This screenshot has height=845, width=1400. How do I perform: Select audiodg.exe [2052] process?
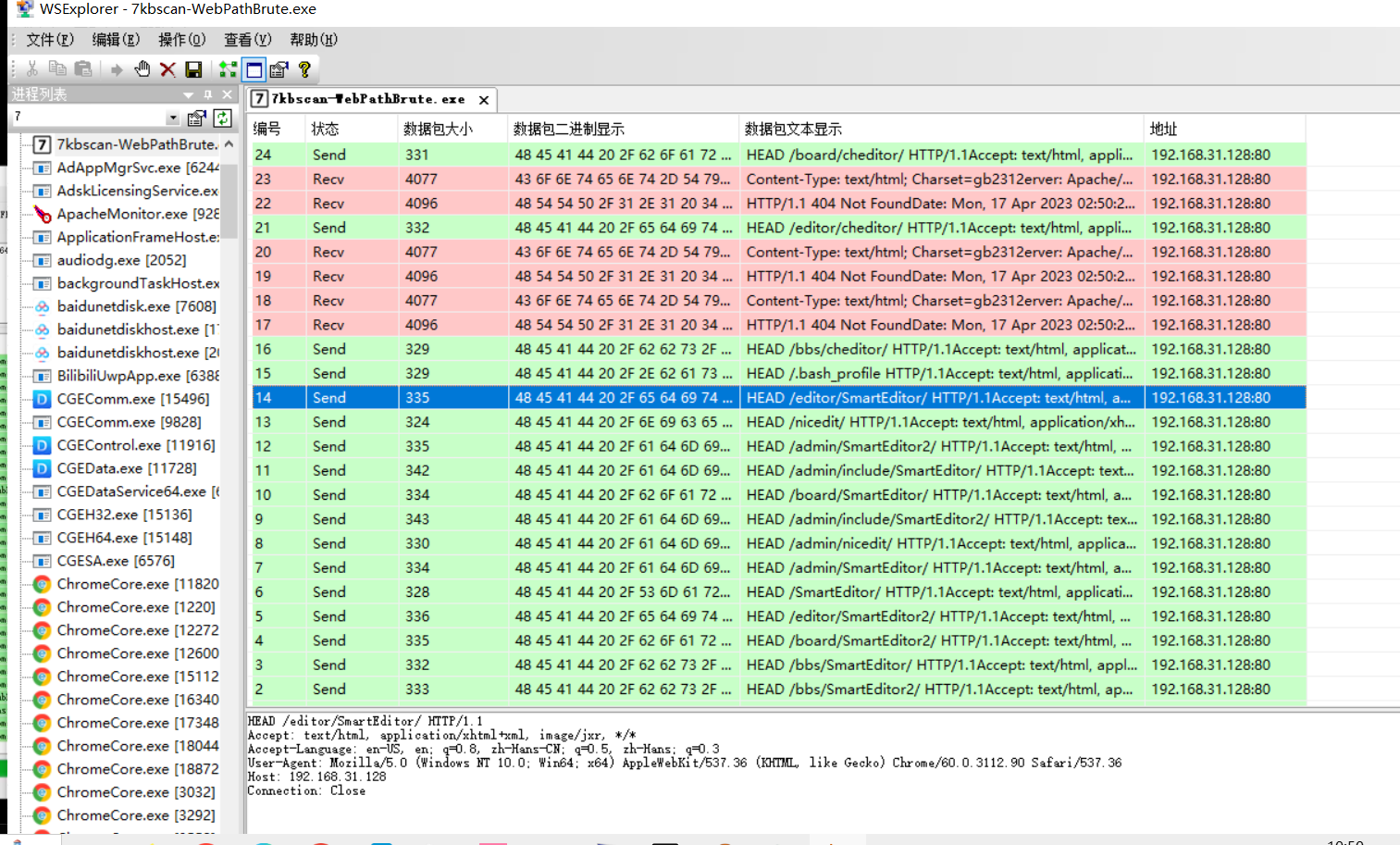point(121,260)
